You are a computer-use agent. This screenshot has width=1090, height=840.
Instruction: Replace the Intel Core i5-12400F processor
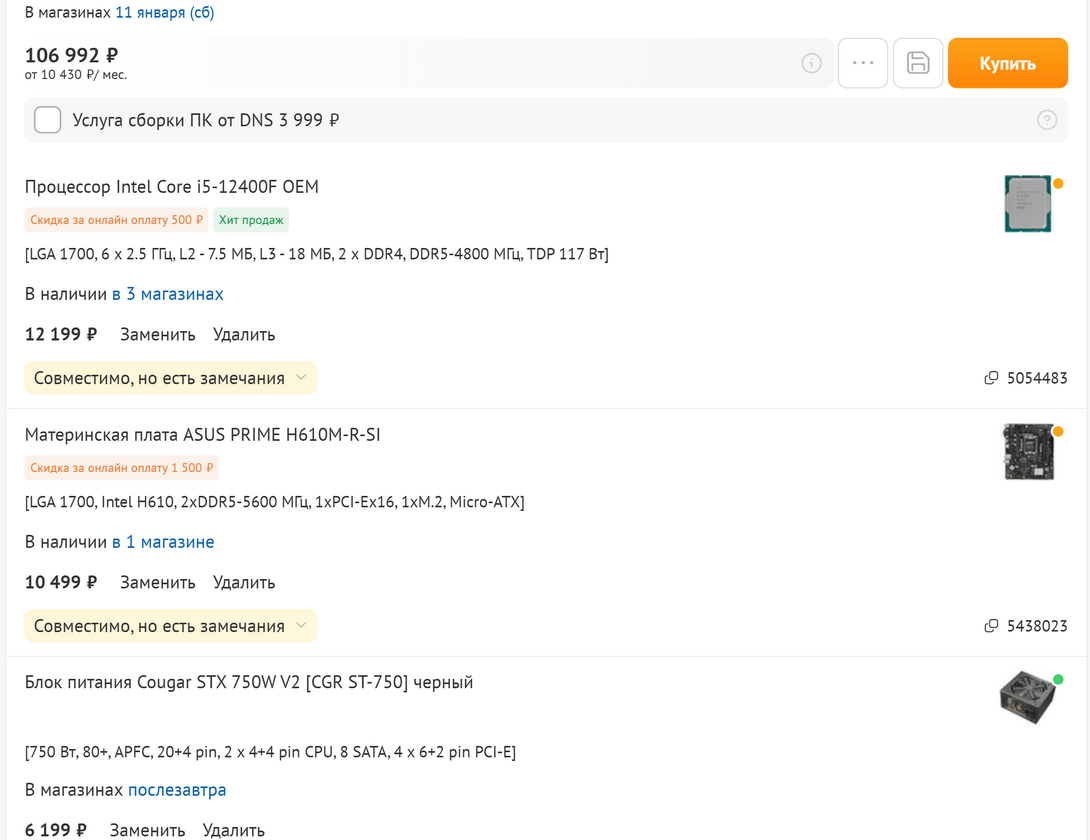pyautogui.click(x=158, y=334)
